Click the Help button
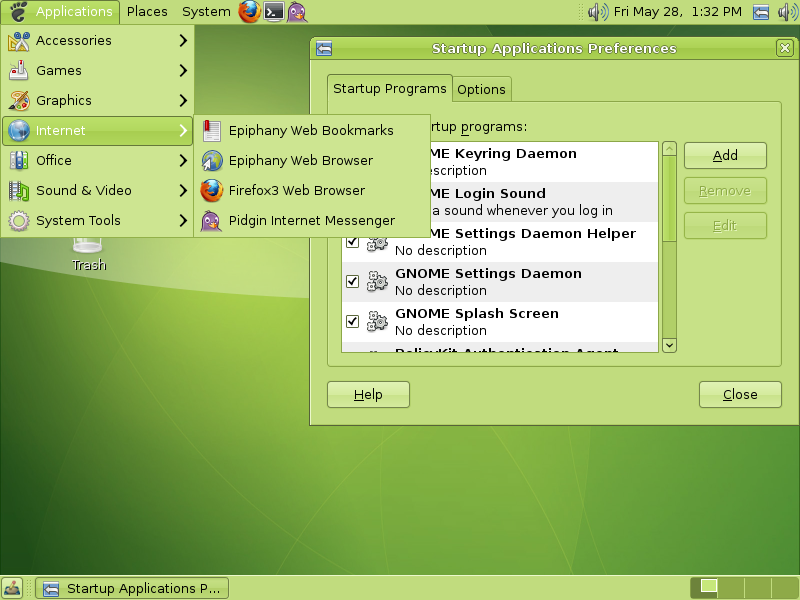800x600 pixels. [x=368, y=394]
